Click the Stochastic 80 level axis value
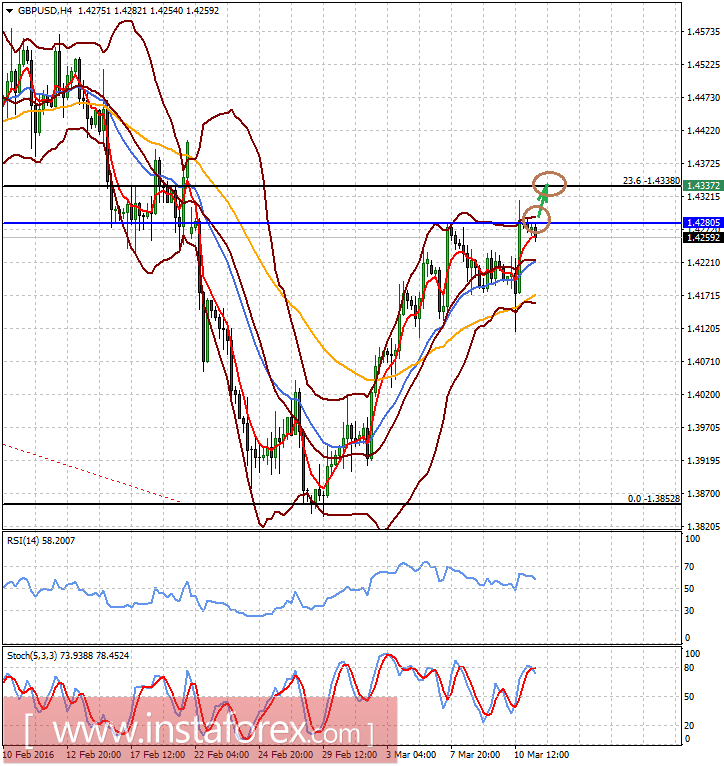 click(689, 667)
